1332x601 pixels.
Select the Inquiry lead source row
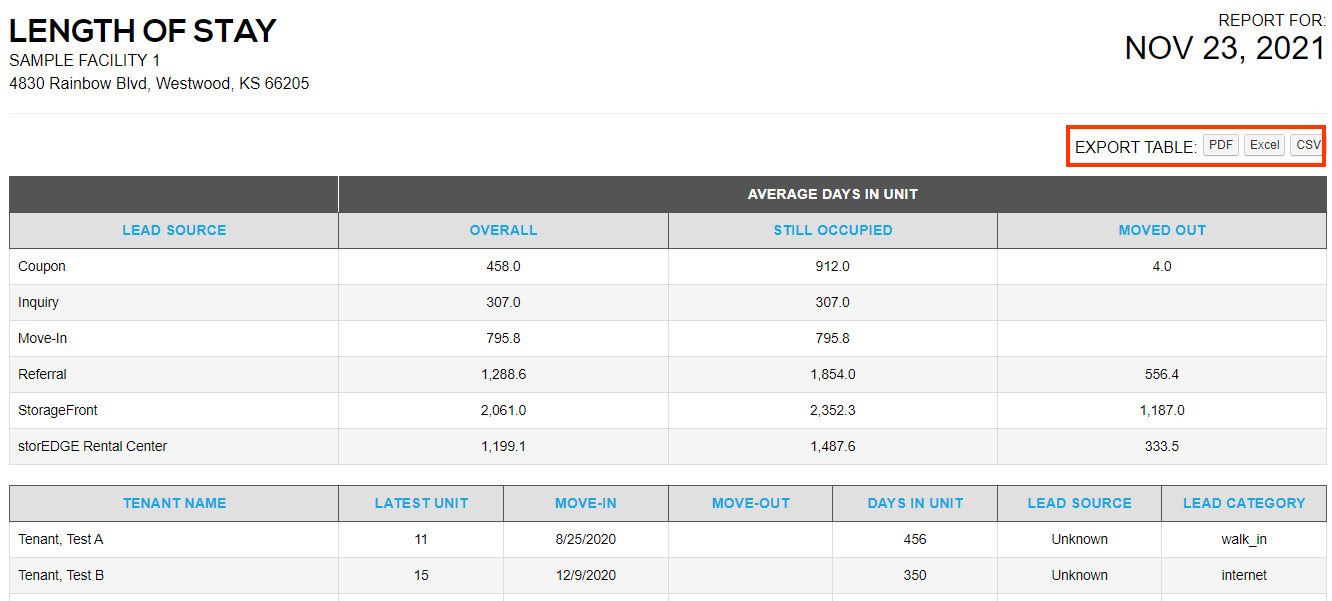click(668, 303)
